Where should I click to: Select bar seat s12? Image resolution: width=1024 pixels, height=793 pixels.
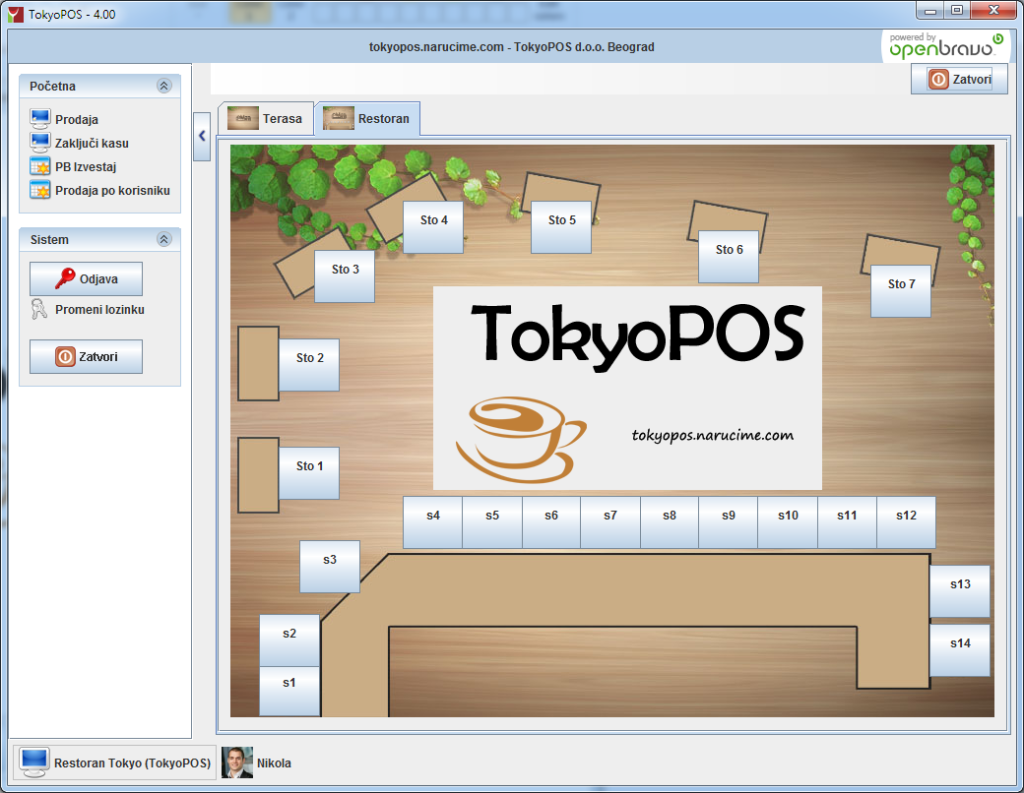pyautogui.click(x=906, y=522)
